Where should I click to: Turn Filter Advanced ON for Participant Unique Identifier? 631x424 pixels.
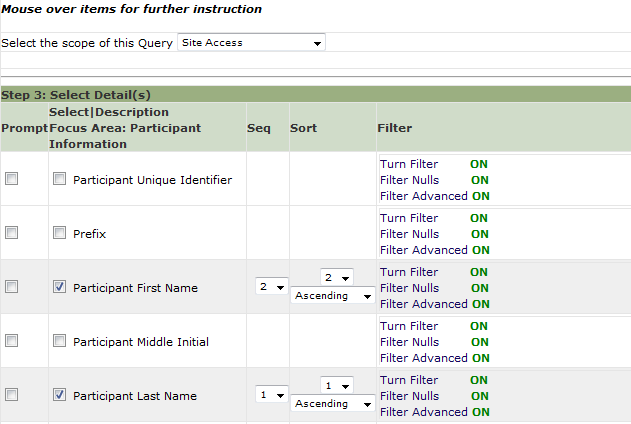point(481,196)
